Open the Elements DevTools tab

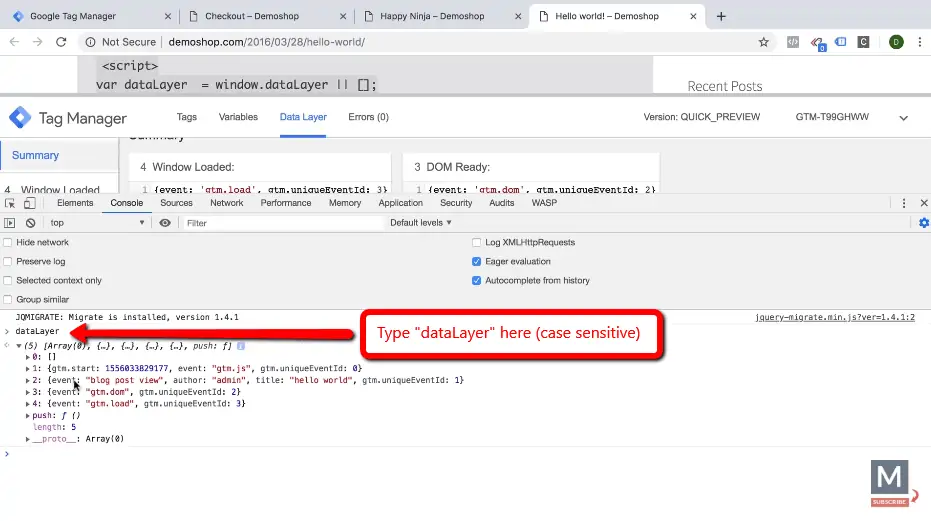[x=75, y=203]
